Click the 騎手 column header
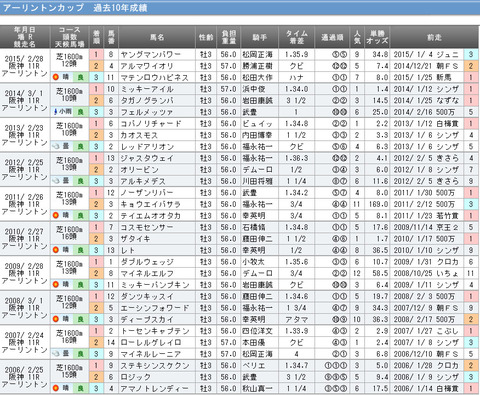The width and height of the screenshot is (480, 395). (x=259, y=37)
